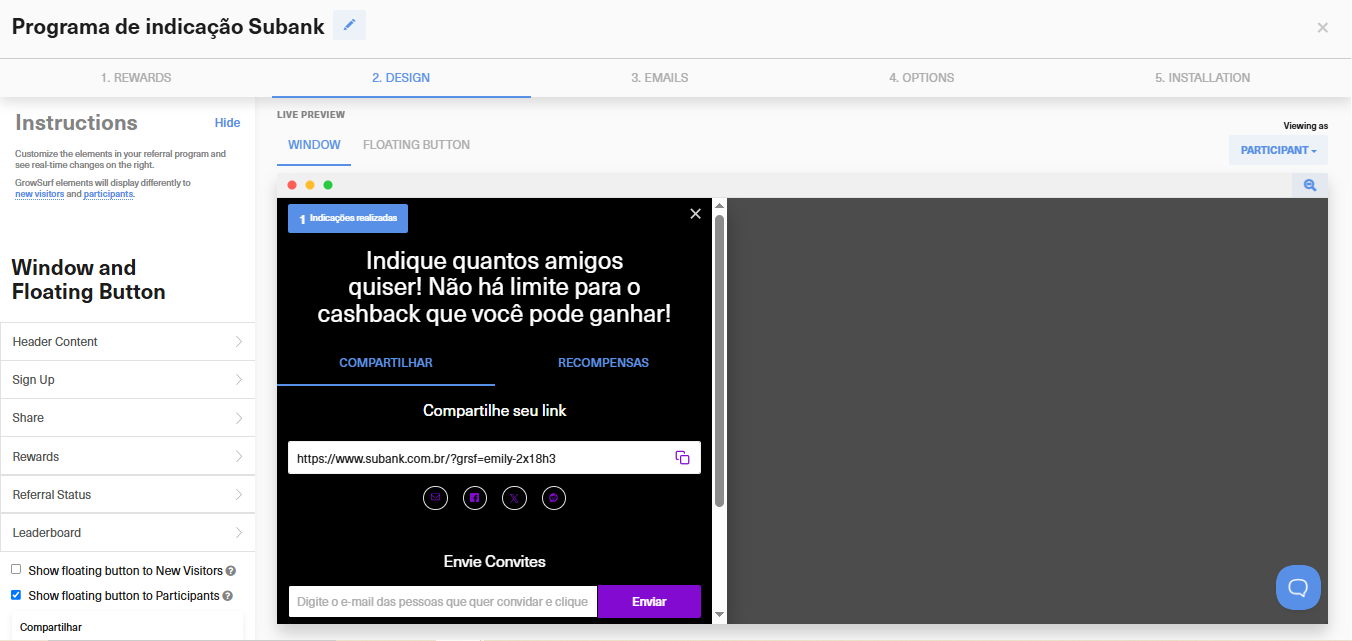Go to step 5. Installation
Image resolution: width=1352 pixels, height=641 pixels.
coord(1202,77)
